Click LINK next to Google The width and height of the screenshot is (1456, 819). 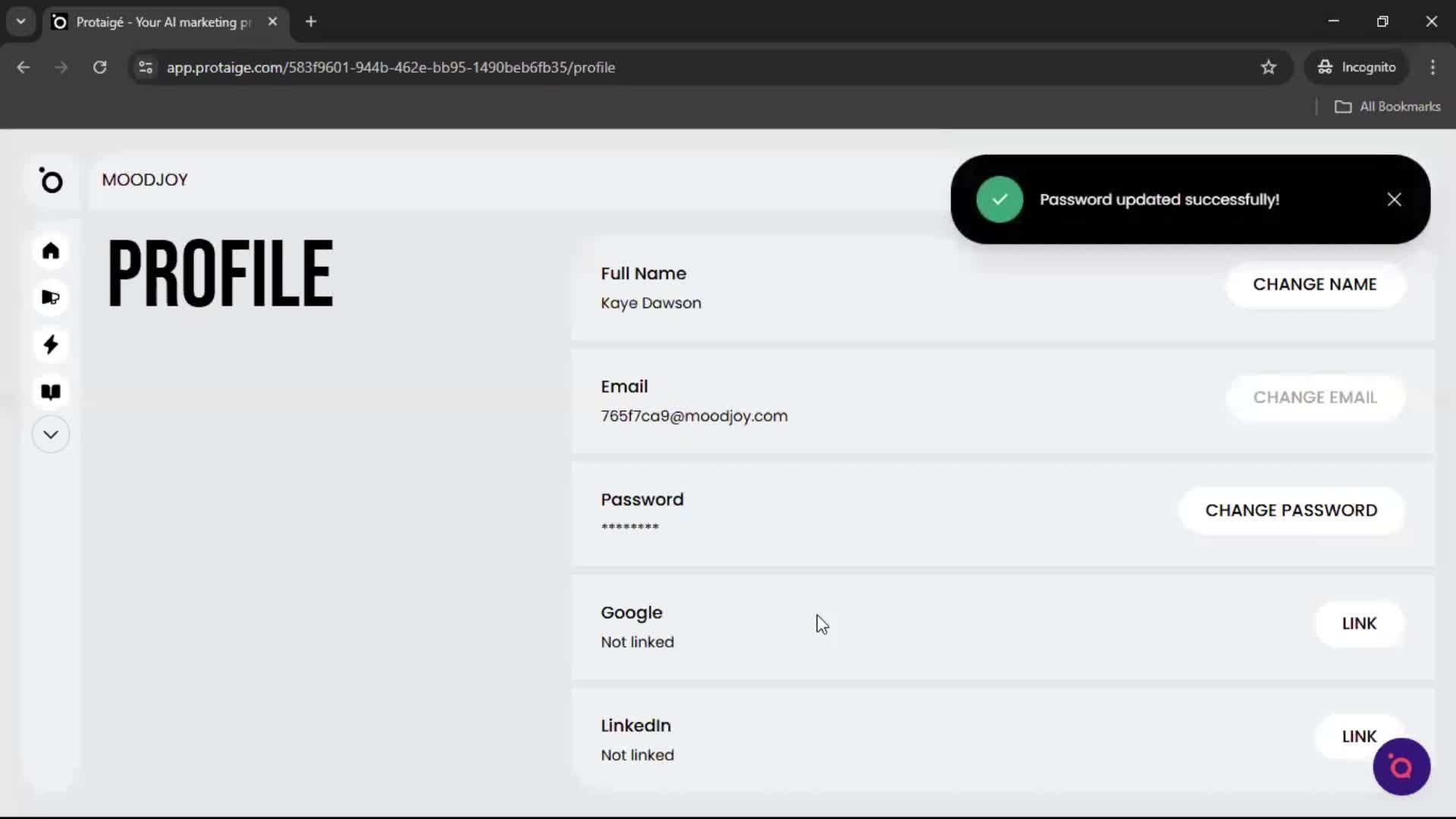(1359, 623)
